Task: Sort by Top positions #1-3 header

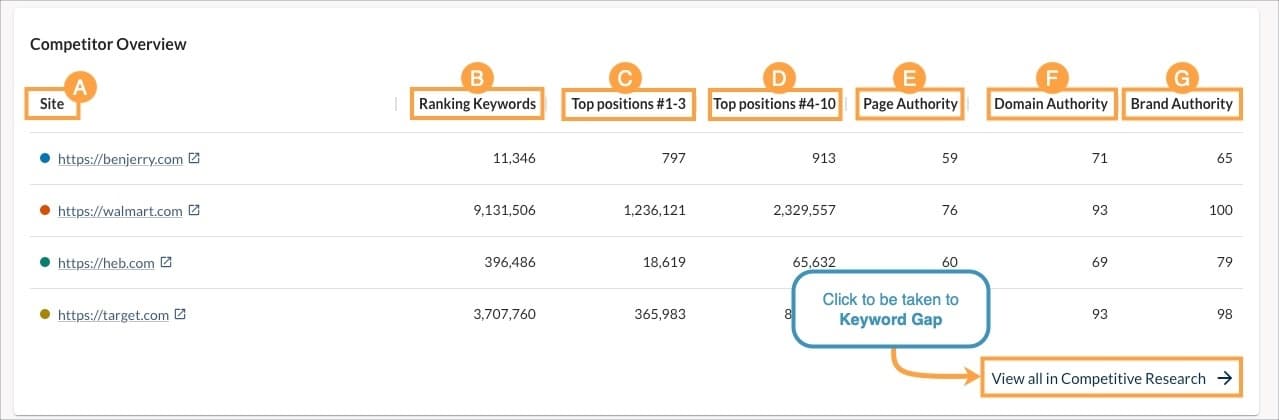Action: coord(627,103)
